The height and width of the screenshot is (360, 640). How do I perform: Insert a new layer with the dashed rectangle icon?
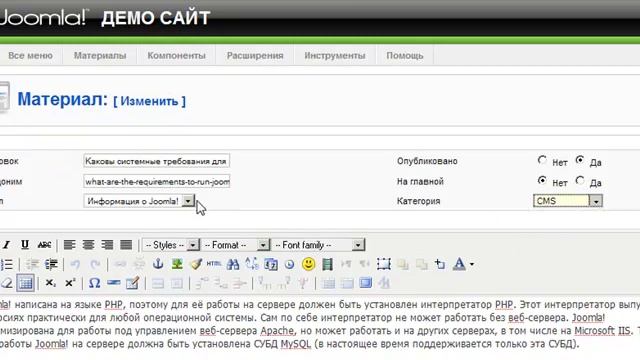click(x=384, y=264)
